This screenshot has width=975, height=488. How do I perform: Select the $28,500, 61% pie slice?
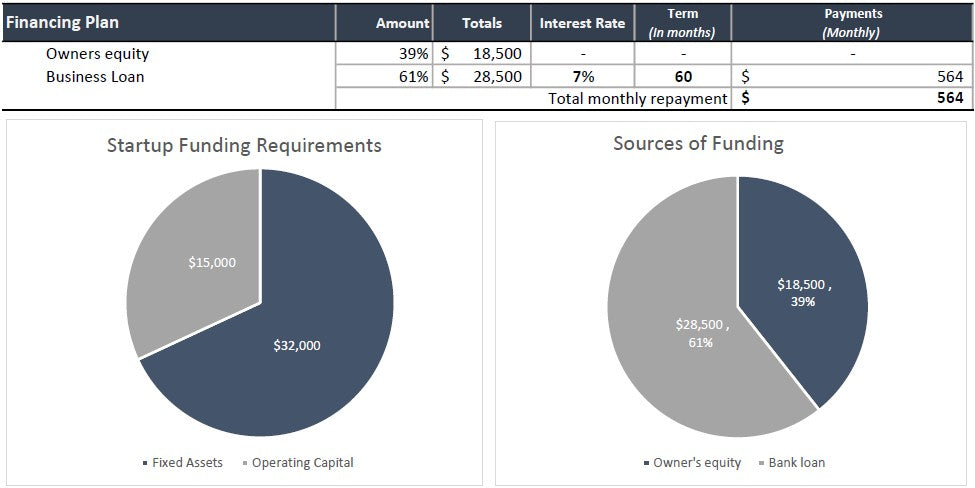click(x=680, y=340)
